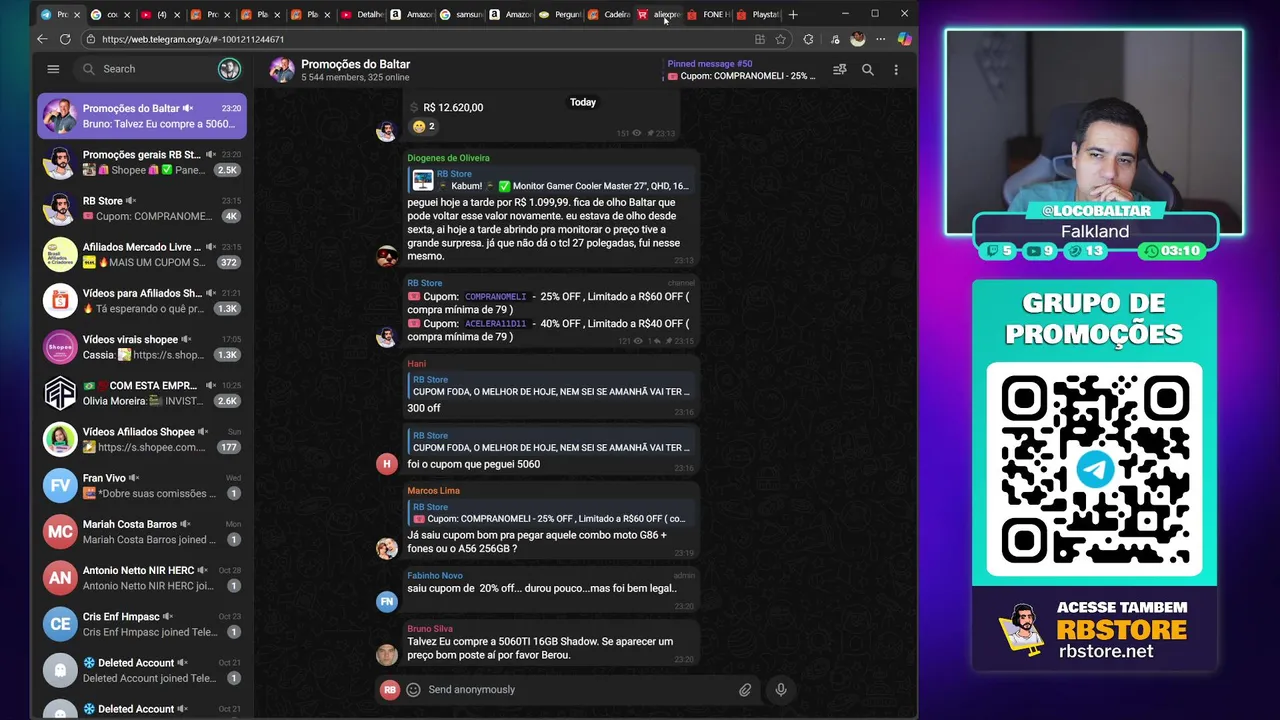Open the browser profile avatar
The width and height of the screenshot is (1280, 720).
point(857,39)
